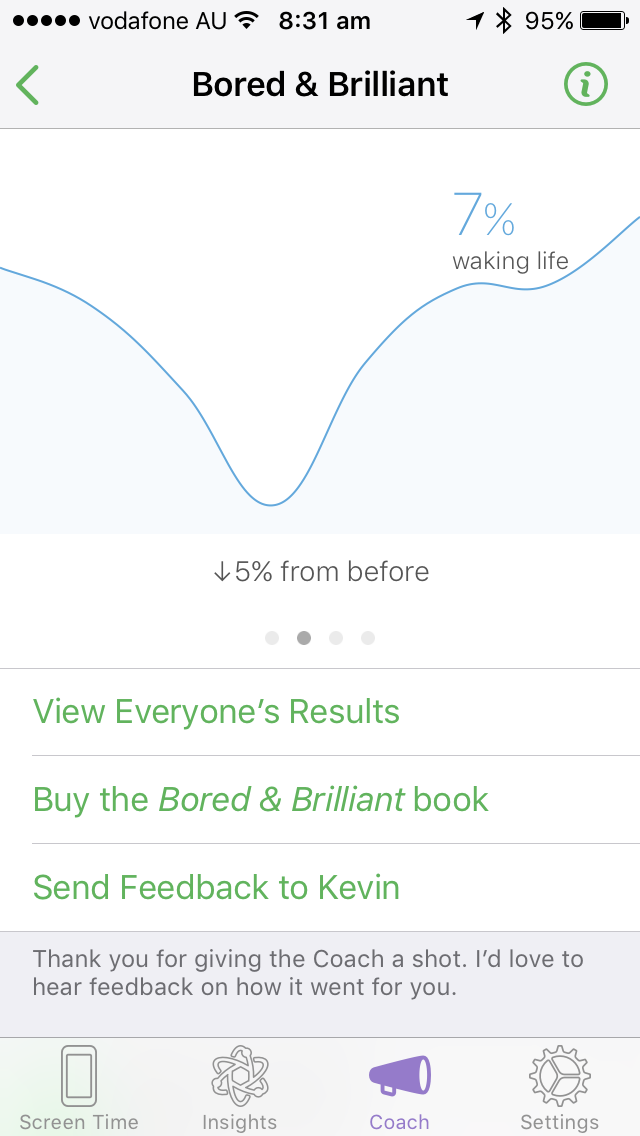
Task: Tap the battery indicator icon
Action: [x=603, y=21]
